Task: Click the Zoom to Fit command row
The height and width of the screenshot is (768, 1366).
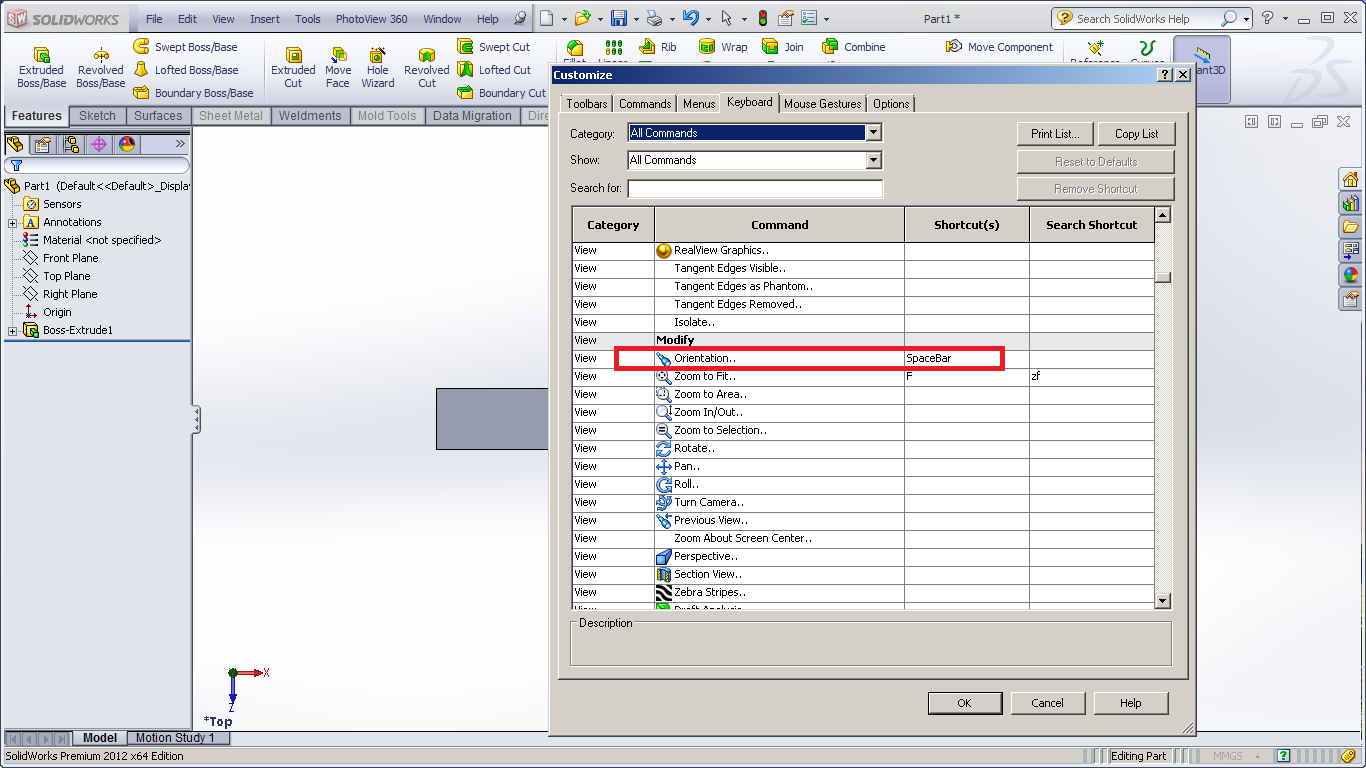Action: (862, 376)
